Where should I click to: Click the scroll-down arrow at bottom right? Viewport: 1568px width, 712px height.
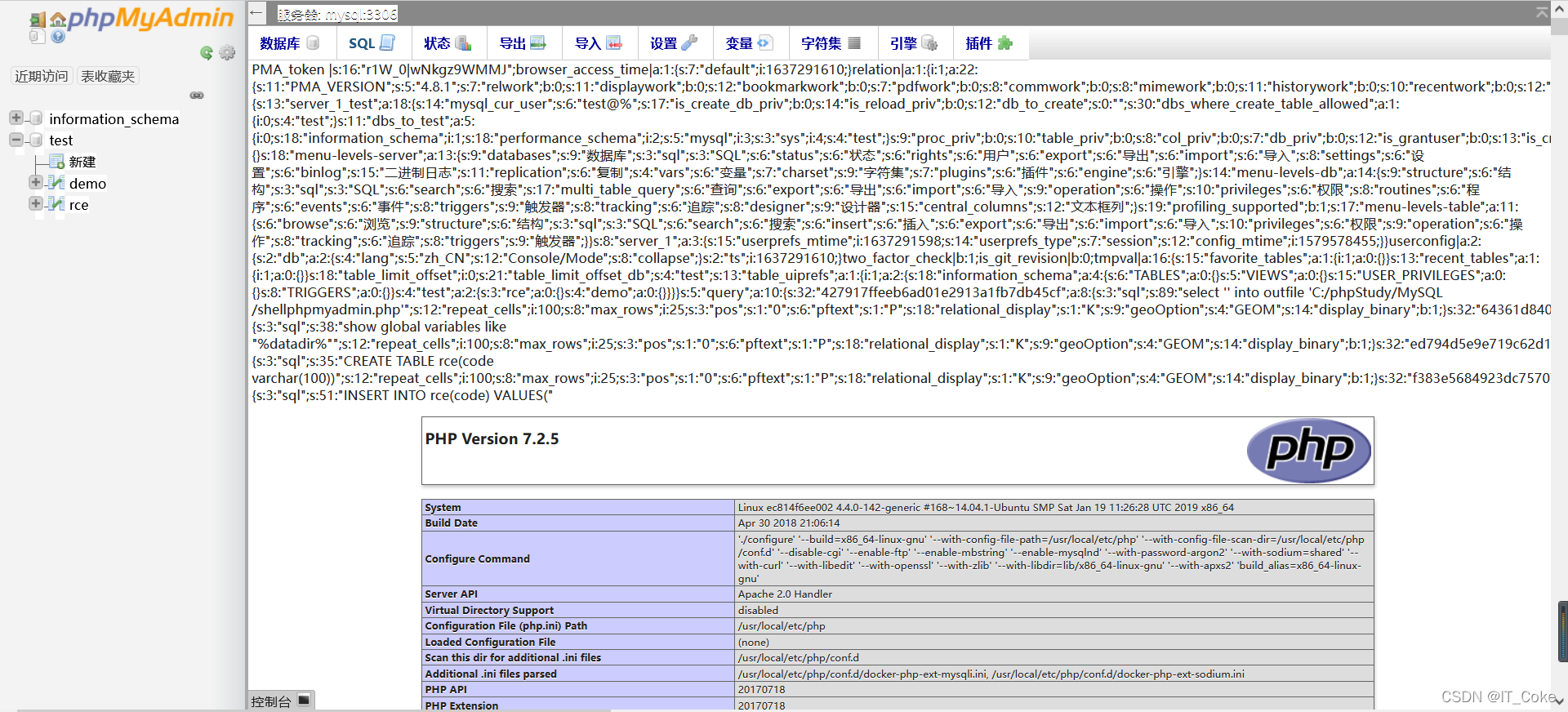click(1560, 701)
